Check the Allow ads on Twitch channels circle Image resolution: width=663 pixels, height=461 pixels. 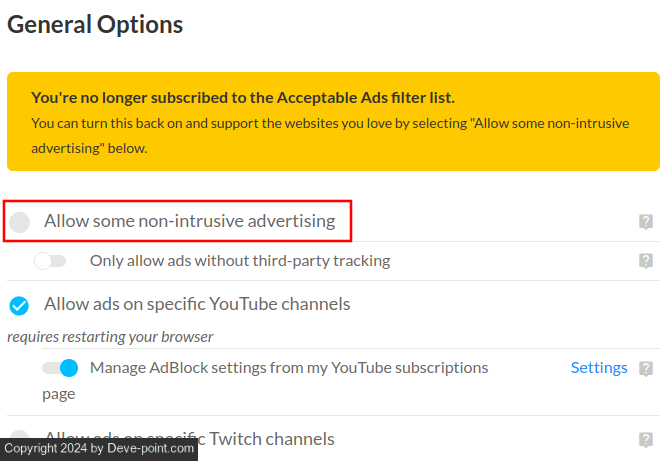tap(20, 436)
